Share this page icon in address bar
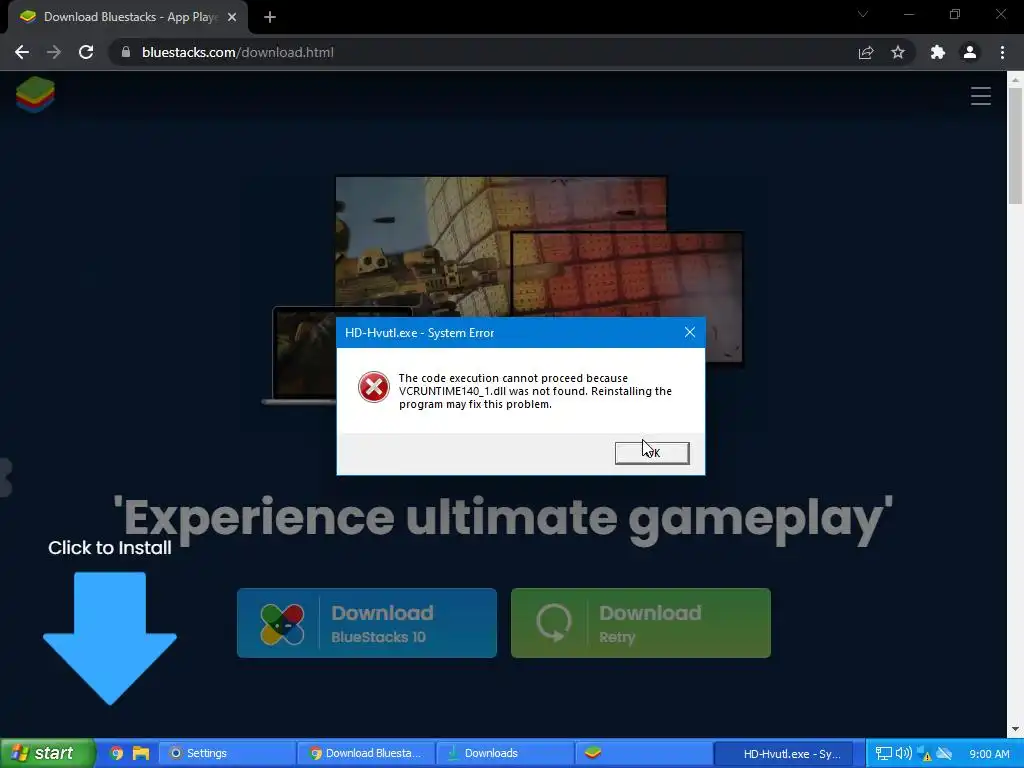This screenshot has width=1024, height=768. 866,52
